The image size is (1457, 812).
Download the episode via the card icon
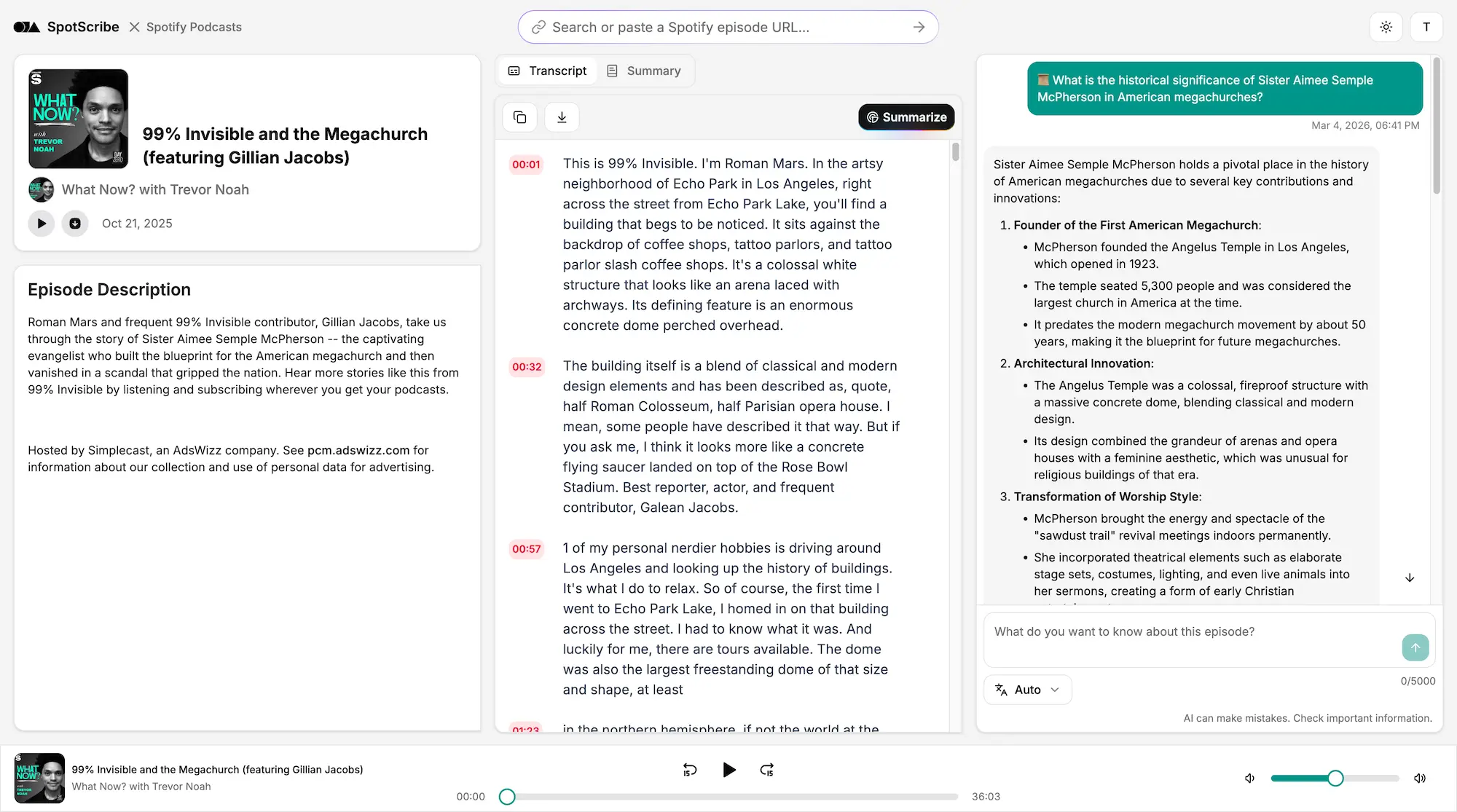[75, 224]
